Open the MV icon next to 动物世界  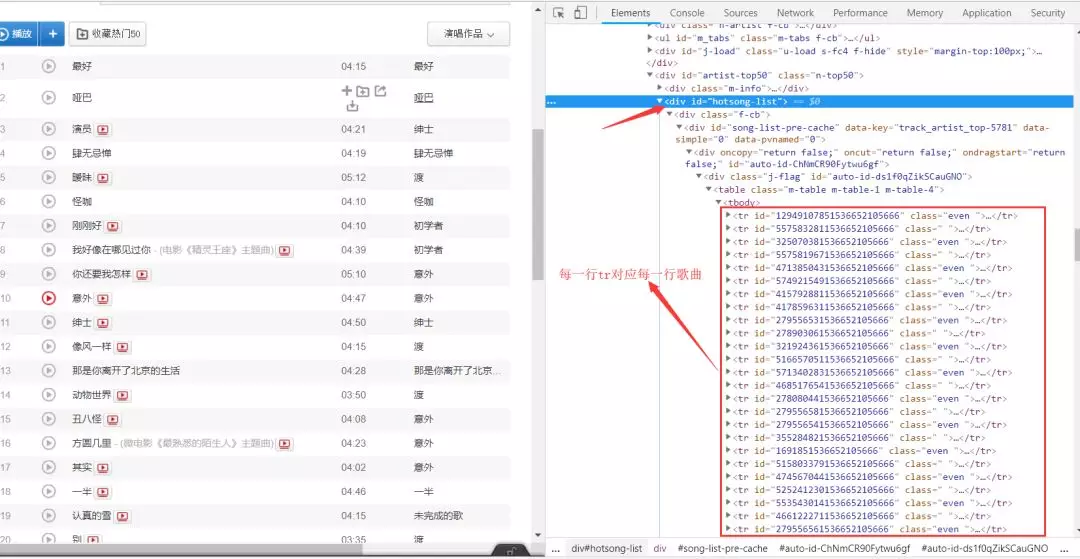tap(123, 395)
